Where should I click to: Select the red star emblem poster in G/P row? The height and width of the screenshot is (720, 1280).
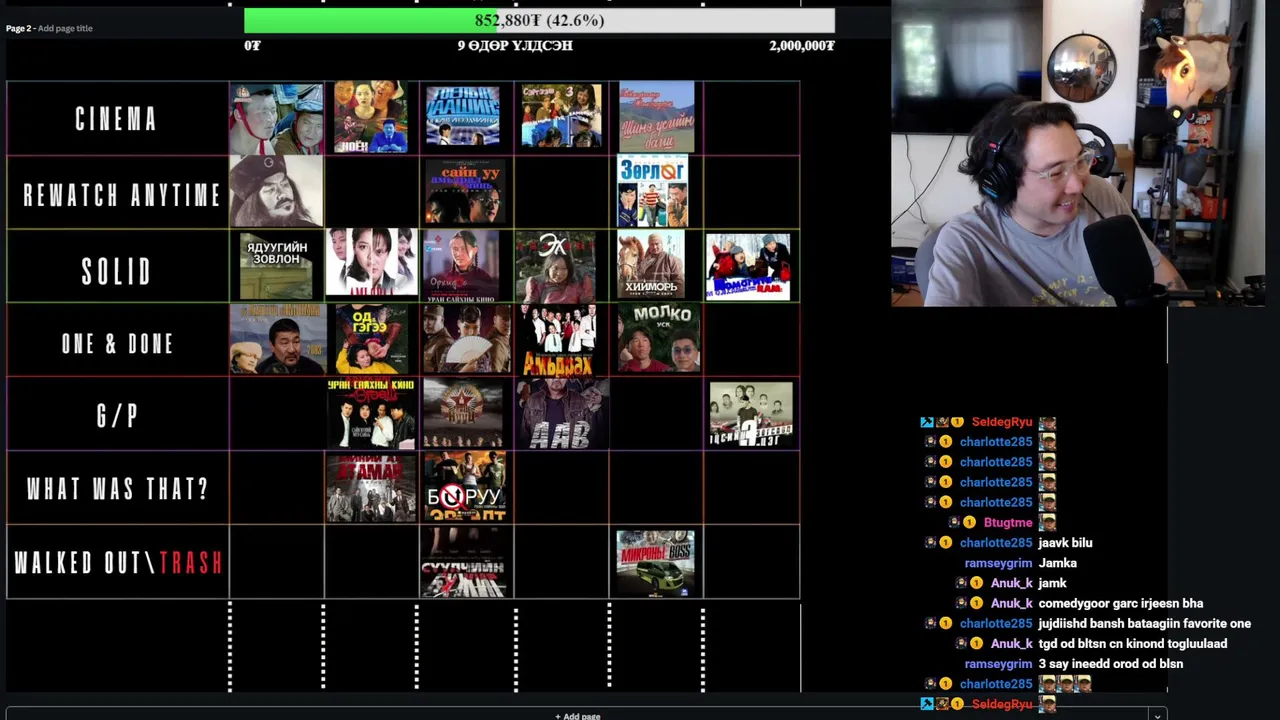click(463, 414)
